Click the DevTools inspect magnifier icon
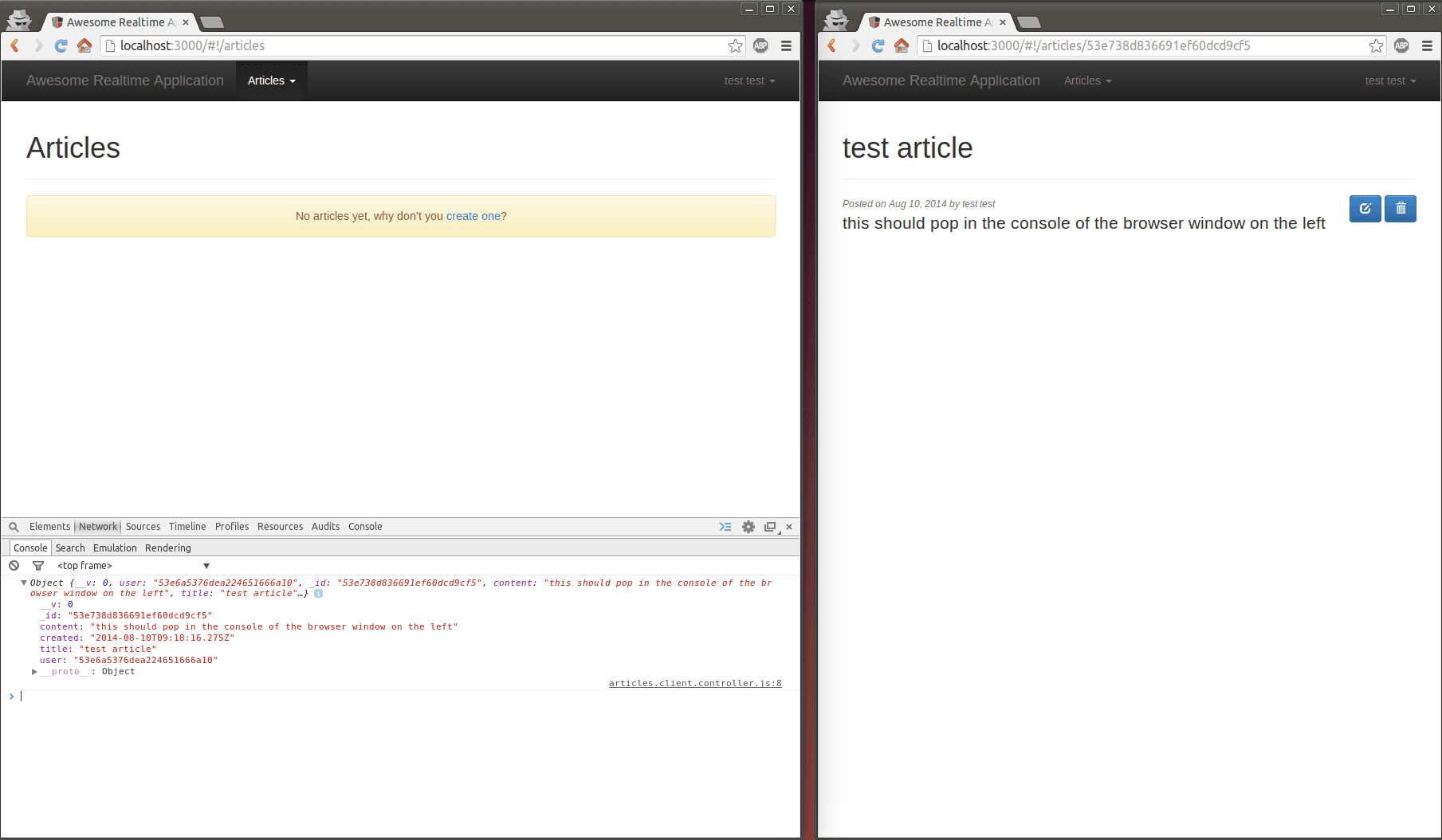The width and height of the screenshot is (1442, 840). click(x=14, y=527)
